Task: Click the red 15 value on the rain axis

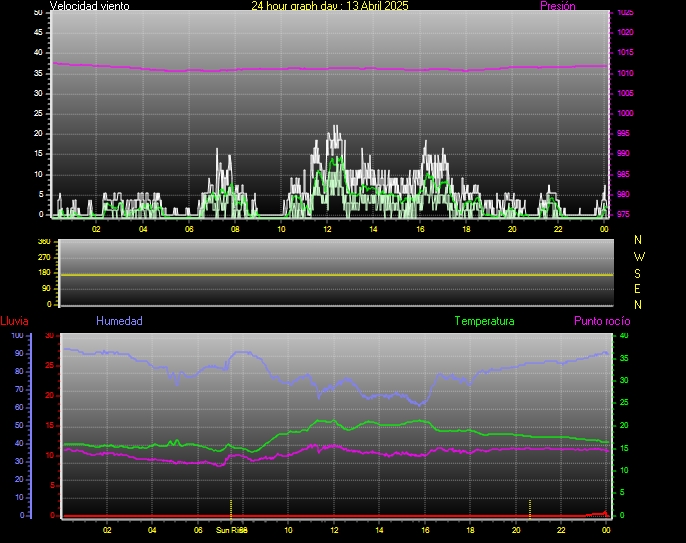Action: 49,425
